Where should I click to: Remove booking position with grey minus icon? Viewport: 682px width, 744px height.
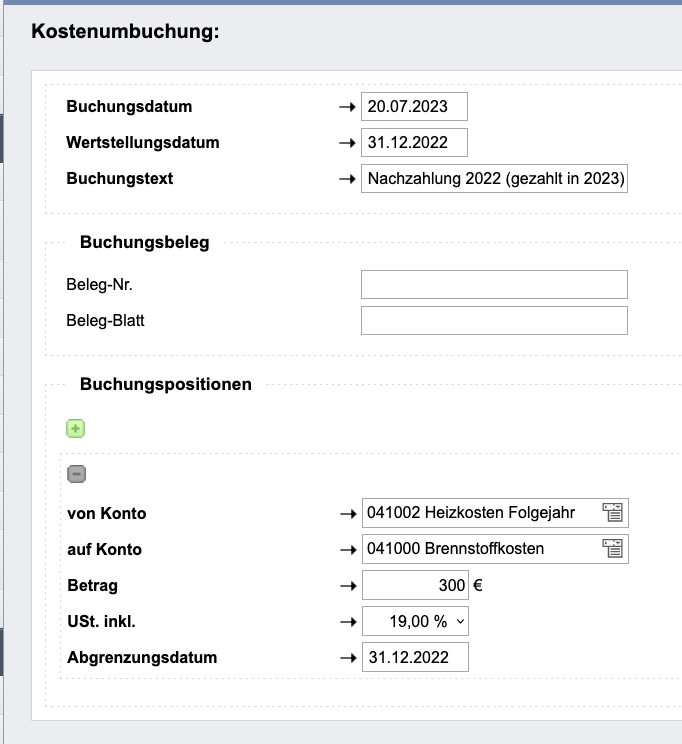tap(76, 474)
